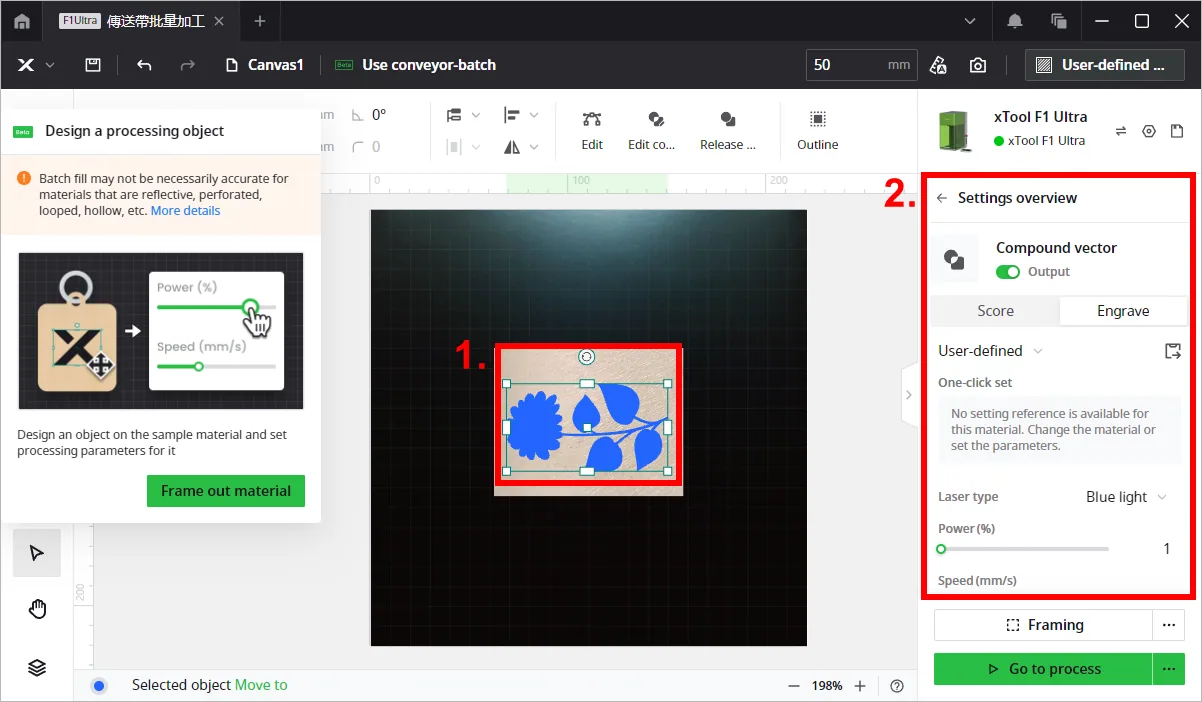This screenshot has height=702, width=1202.
Task: Toggle the Output switch off
Action: pos(1008,272)
